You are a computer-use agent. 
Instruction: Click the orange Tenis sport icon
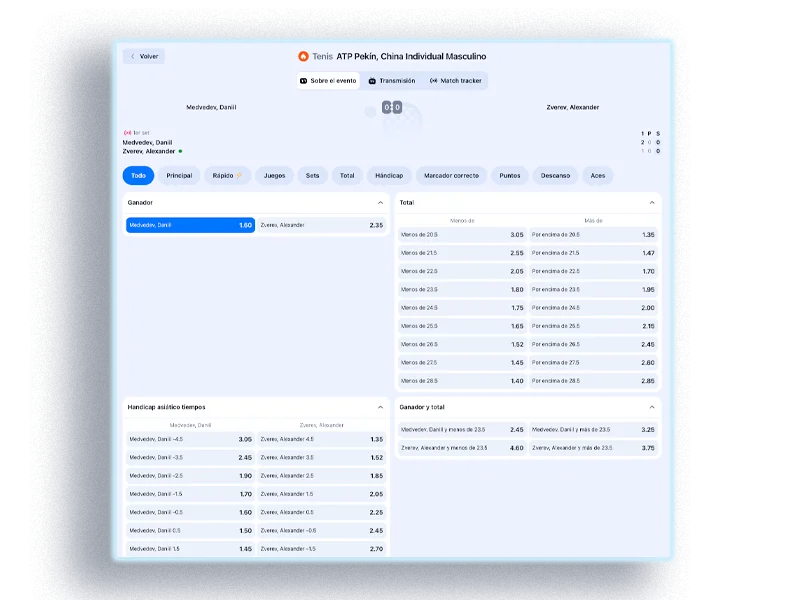[x=303, y=57]
